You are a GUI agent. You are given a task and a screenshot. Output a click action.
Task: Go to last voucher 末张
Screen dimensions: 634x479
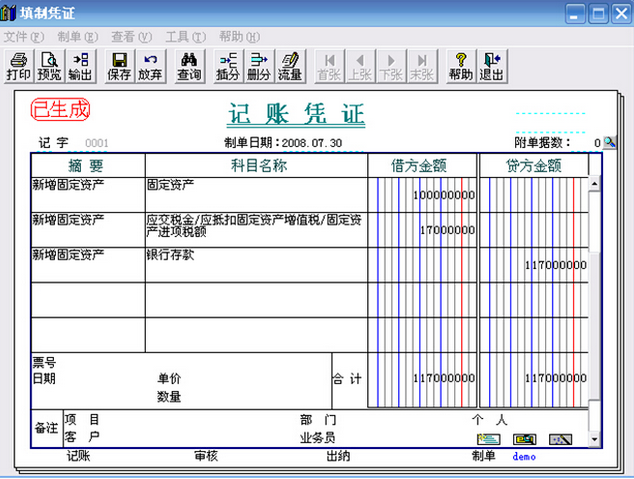[x=422, y=67]
